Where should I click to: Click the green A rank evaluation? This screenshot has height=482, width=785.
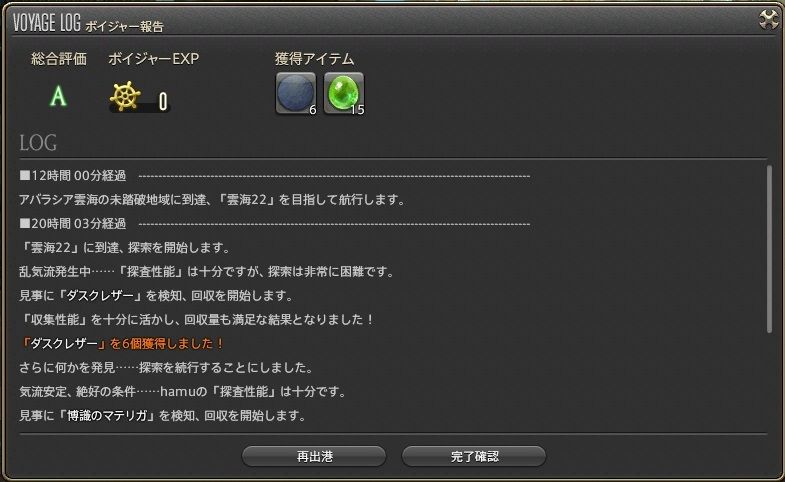58,96
